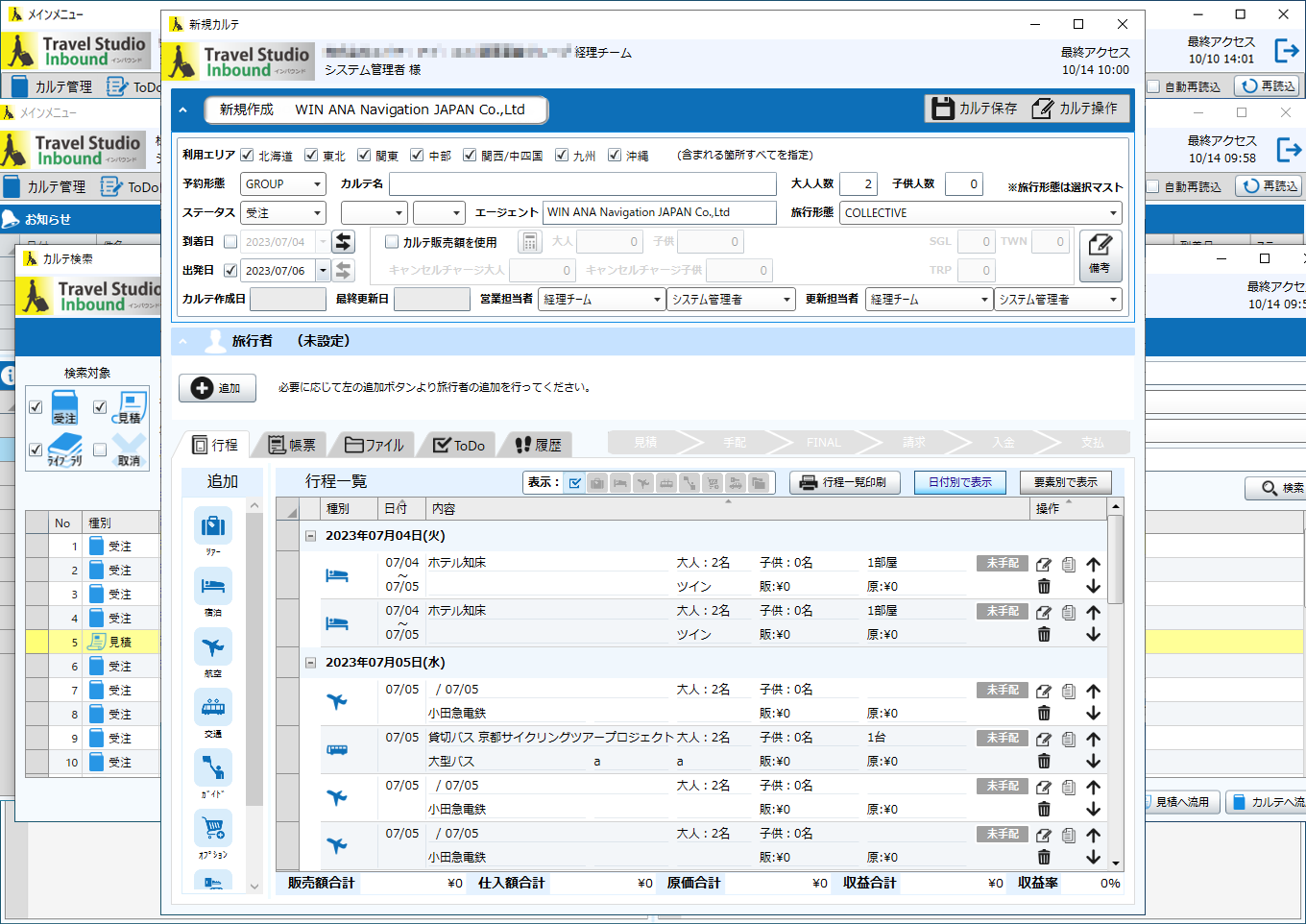
Task: Move the 貸切バス row down
Action: click(x=1093, y=761)
